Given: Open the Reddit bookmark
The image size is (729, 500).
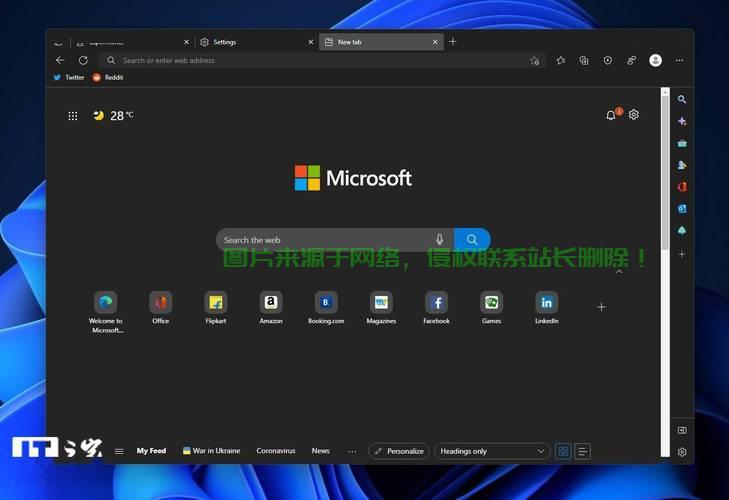Looking at the screenshot, I should coord(108,77).
